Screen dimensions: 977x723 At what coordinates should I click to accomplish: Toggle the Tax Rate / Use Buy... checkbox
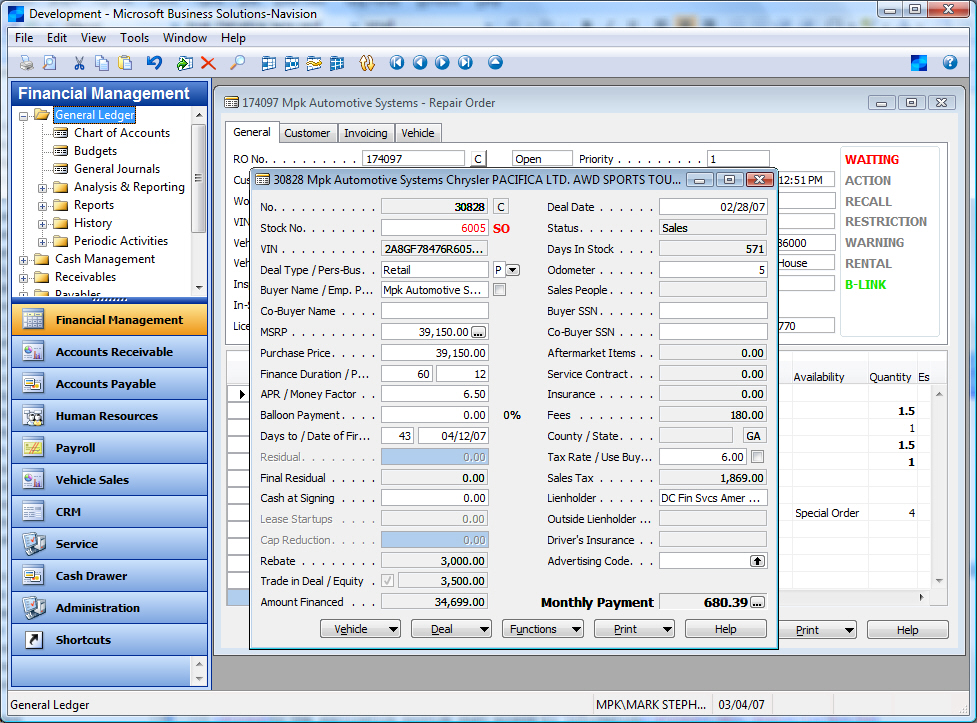[x=758, y=457]
